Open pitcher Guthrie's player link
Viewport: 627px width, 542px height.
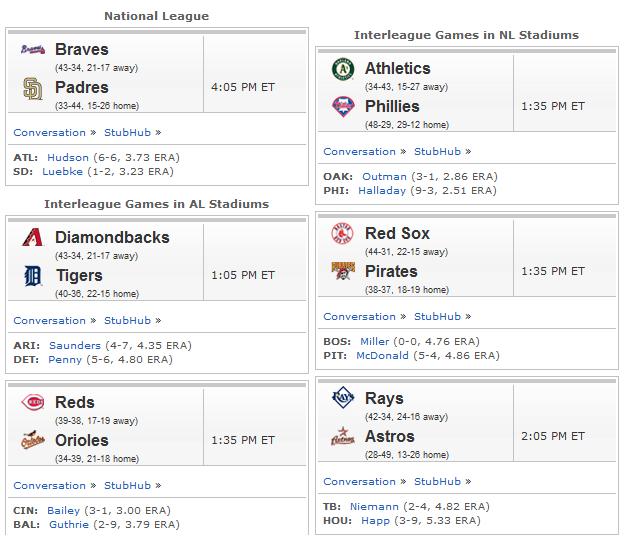click(x=69, y=524)
